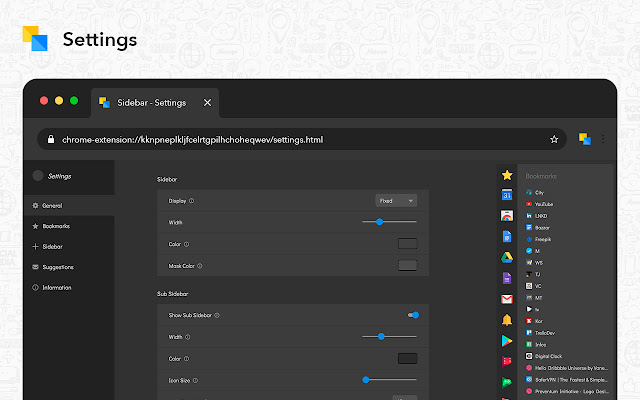Pick the Sidebar Mask Color swatch
The image size is (640, 400).
pos(407,265)
